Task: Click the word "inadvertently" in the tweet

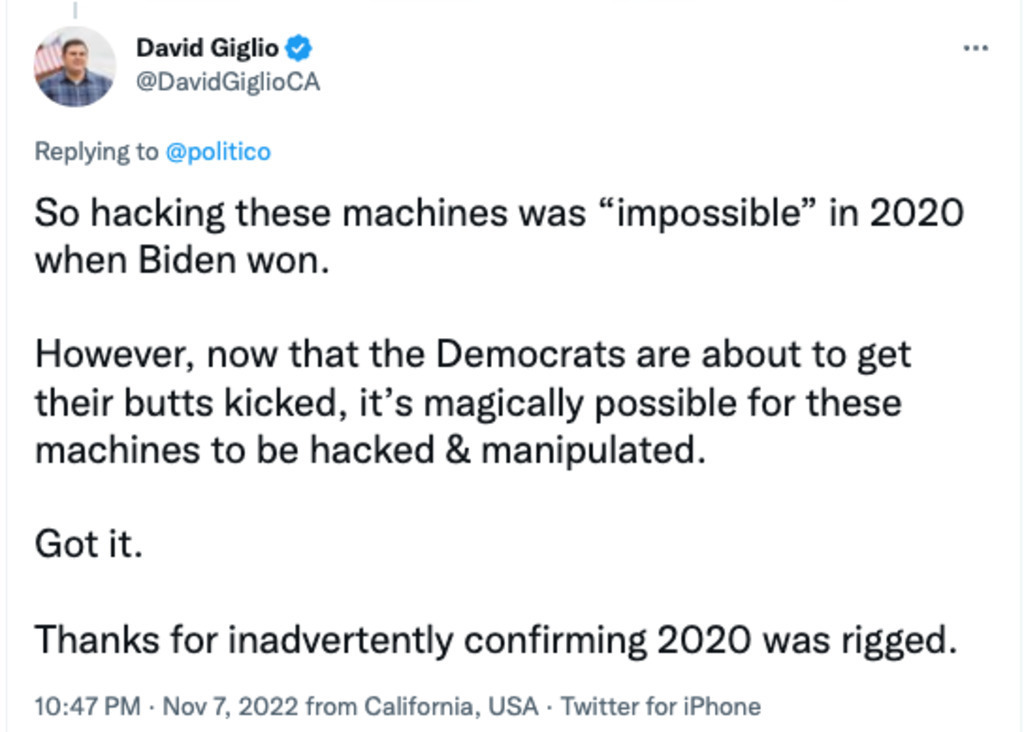Action: tap(340, 640)
